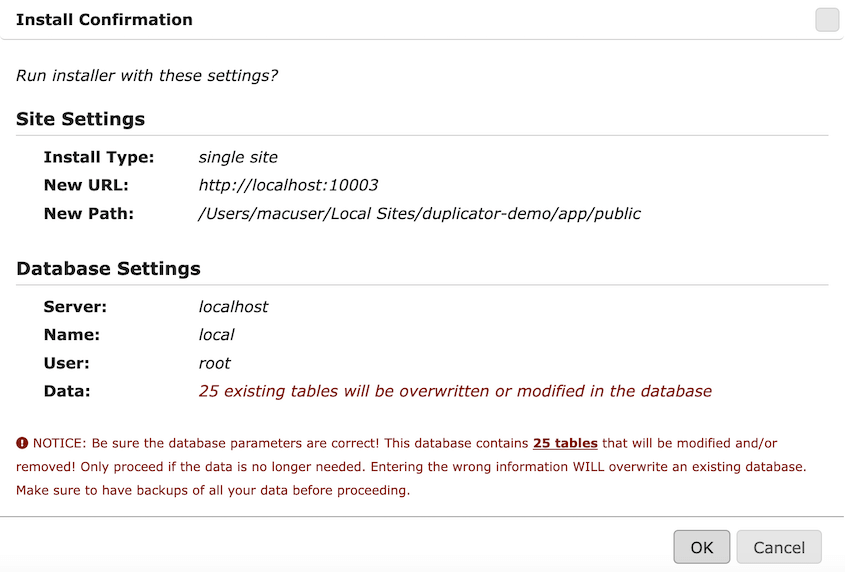Click the User value 'root'
The width and height of the screenshot is (845, 572).
(214, 363)
